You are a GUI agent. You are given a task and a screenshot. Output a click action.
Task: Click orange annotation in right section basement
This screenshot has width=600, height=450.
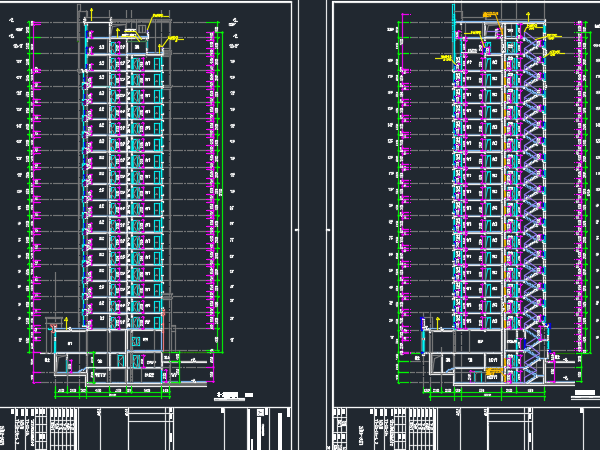(x=494, y=371)
